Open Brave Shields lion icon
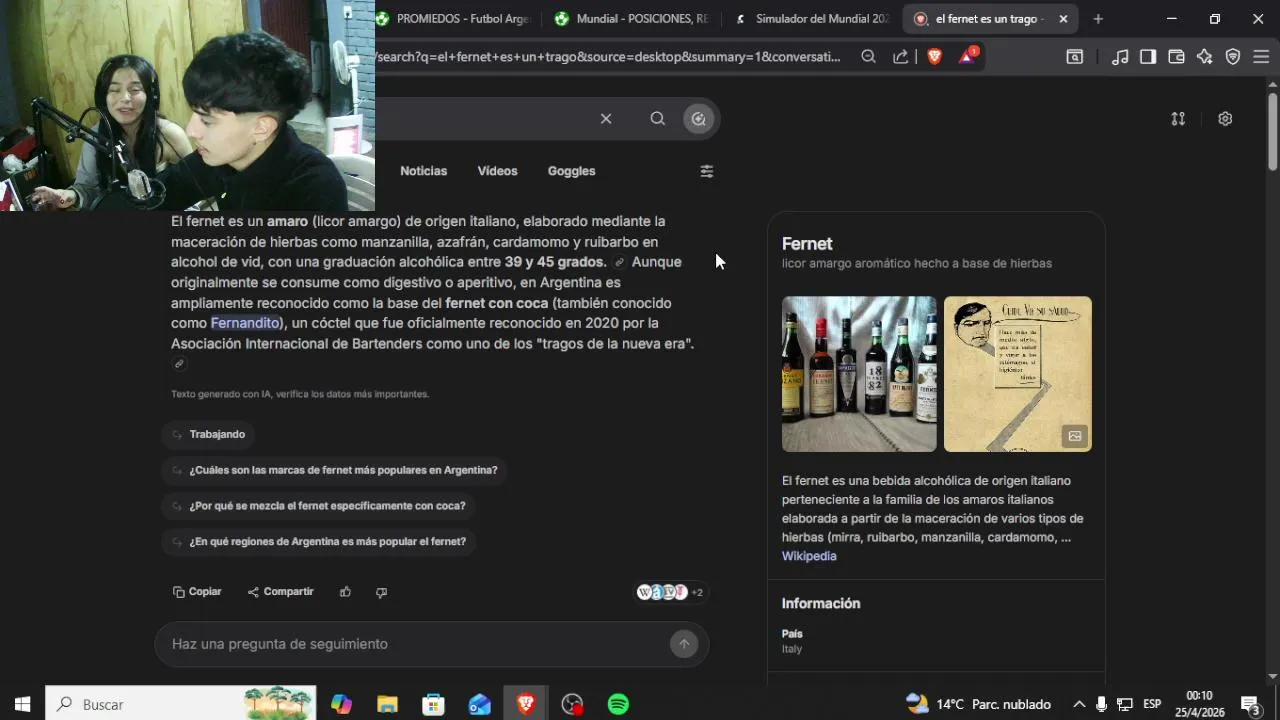The width and height of the screenshot is (1280, 720). point(935,57)
